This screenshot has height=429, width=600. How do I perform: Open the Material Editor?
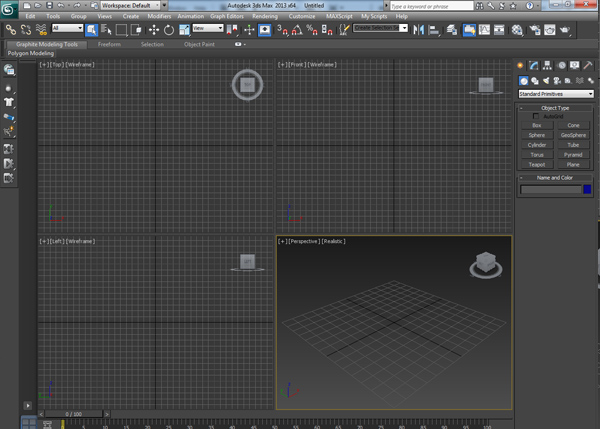coord(517,29)
